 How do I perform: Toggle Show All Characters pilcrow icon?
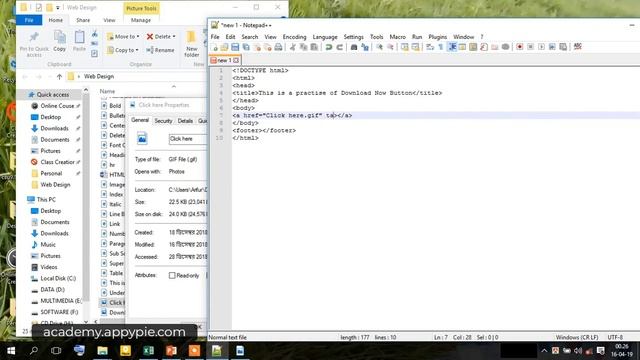[441, 47]
